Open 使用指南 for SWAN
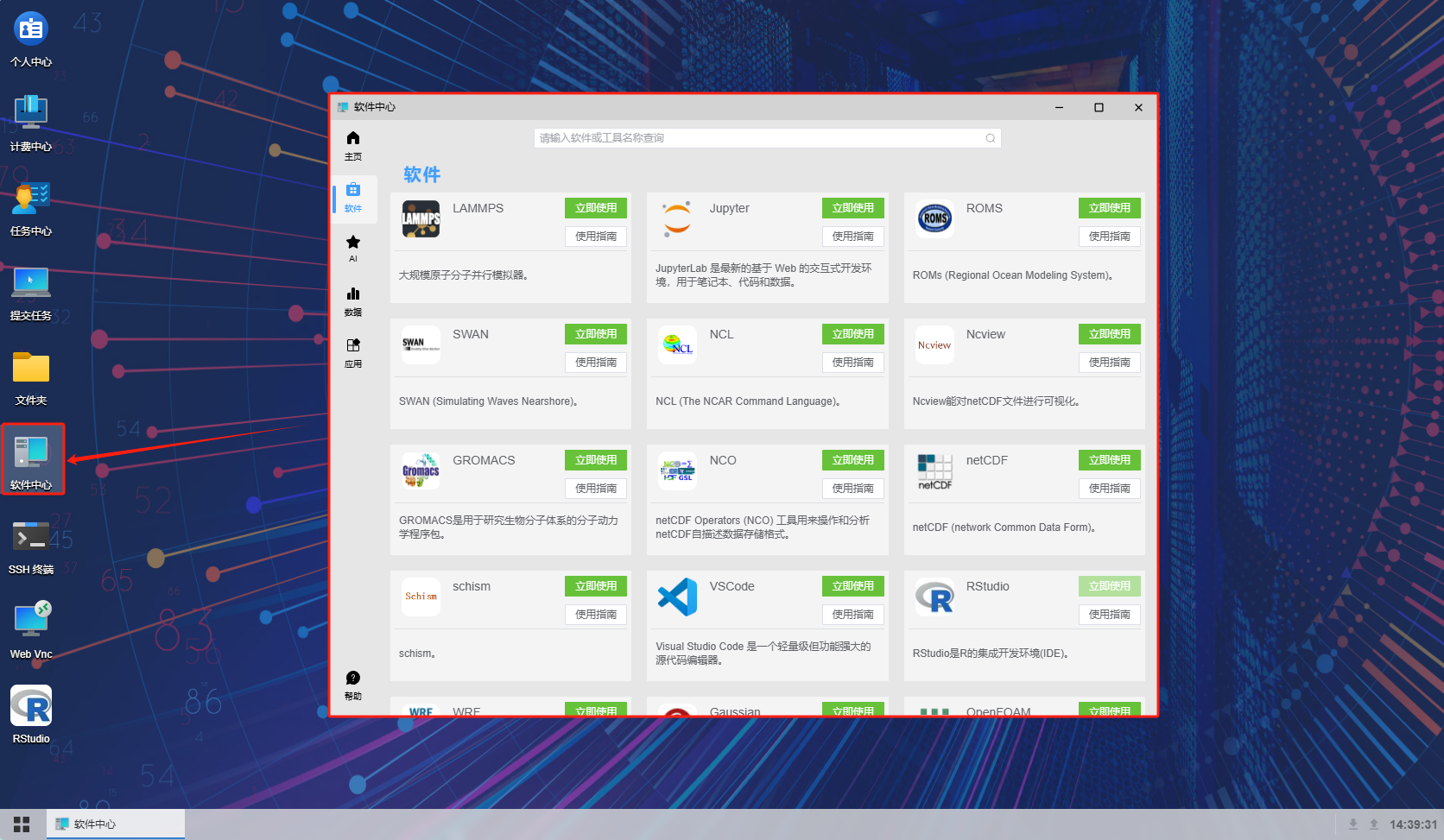This screenshot has width=1444, height=840. point(596,363)
